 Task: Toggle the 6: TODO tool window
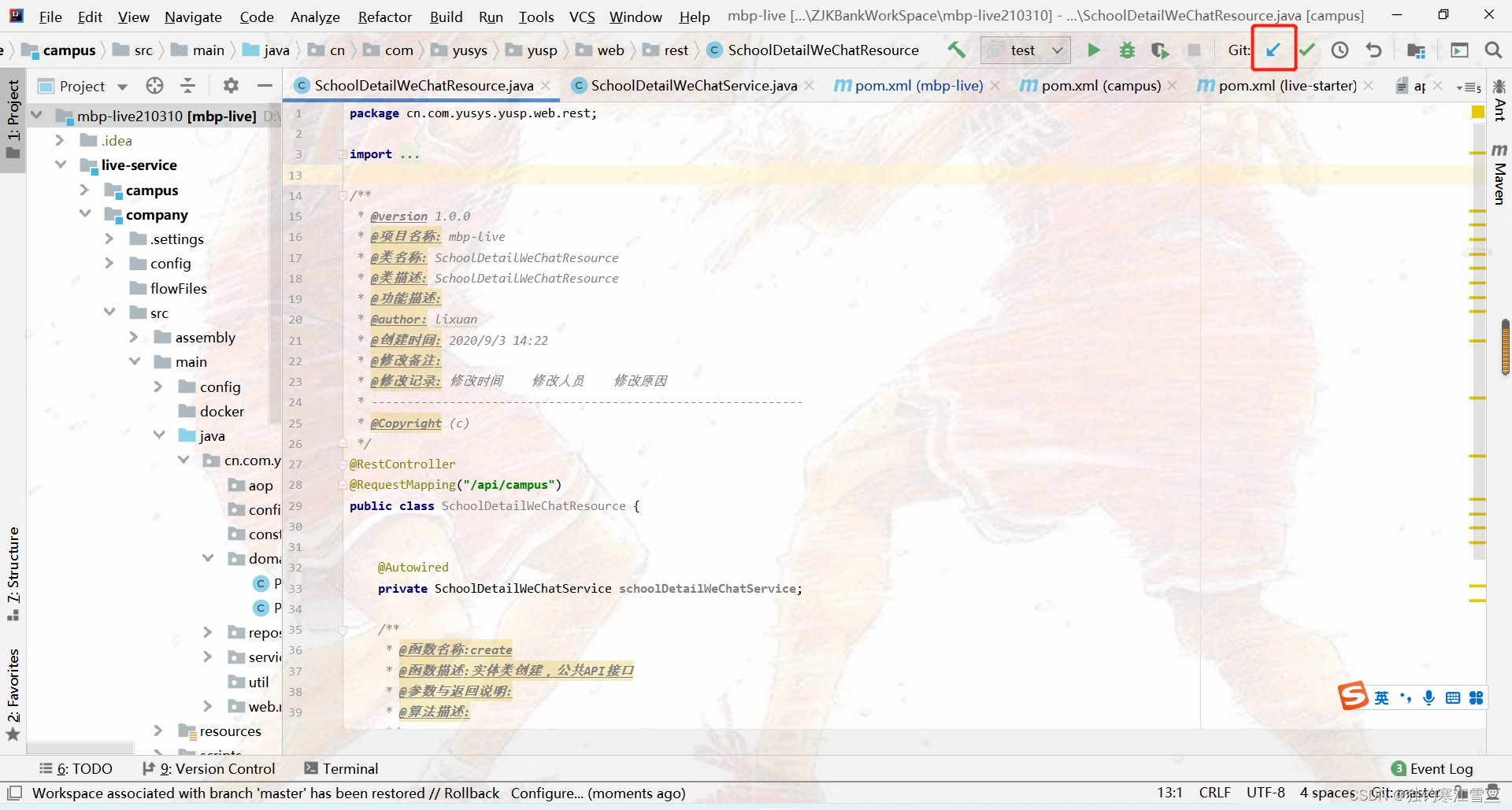[76, 768]
